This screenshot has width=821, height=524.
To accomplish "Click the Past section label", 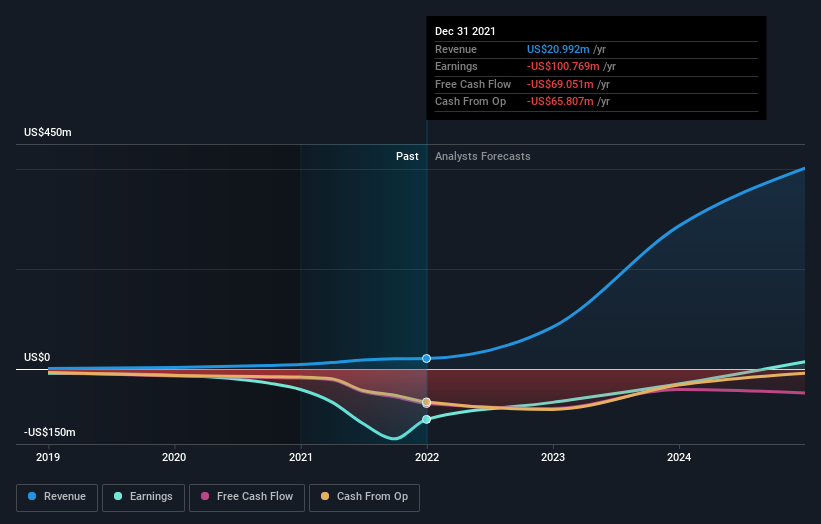I will pyautogui.click(x=407, y=157).
